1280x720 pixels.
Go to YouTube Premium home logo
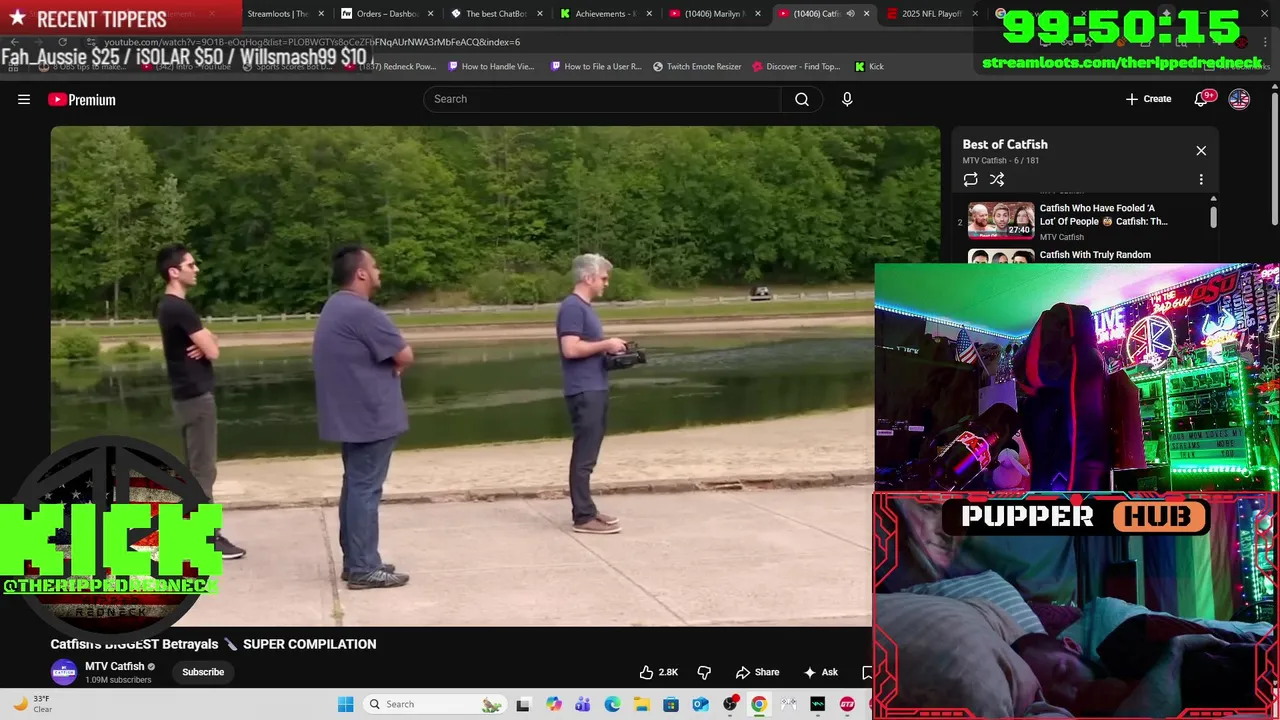pyautogui.click(x=82, y=99)
